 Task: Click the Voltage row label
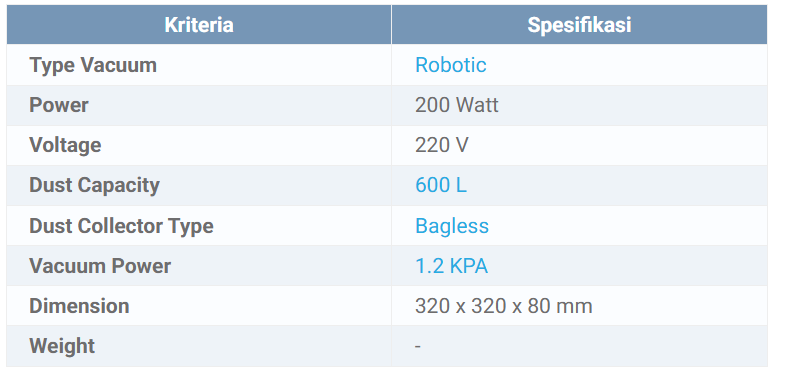pyautogui.click(x=65, y=145)
